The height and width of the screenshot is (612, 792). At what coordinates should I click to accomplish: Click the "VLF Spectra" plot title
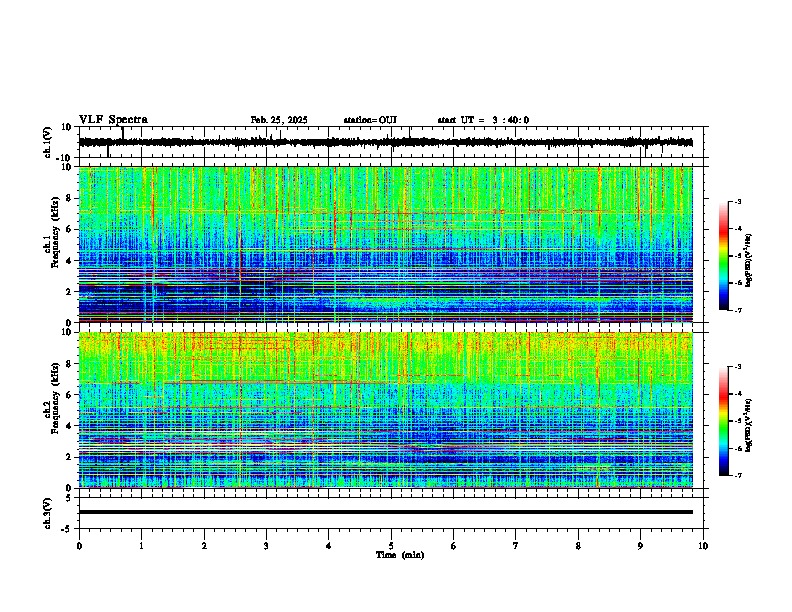pos(113,120)
